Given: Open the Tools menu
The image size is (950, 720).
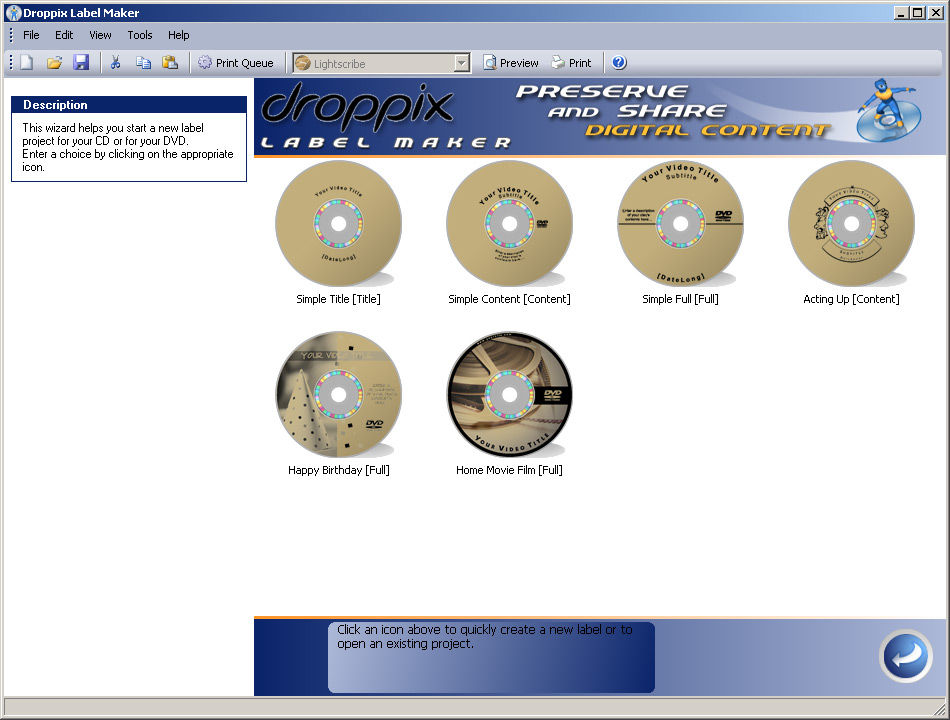Looking at the screenshot, I should tap(140, 35).
